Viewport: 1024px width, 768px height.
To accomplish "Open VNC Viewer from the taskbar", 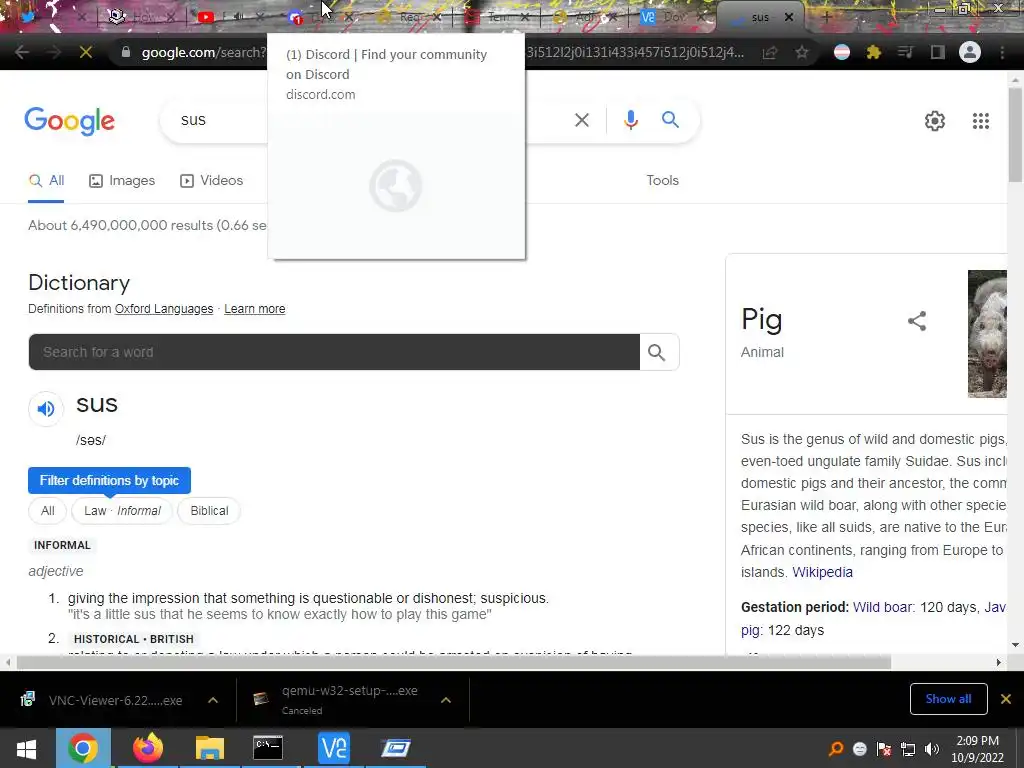I will pos(334,748).
